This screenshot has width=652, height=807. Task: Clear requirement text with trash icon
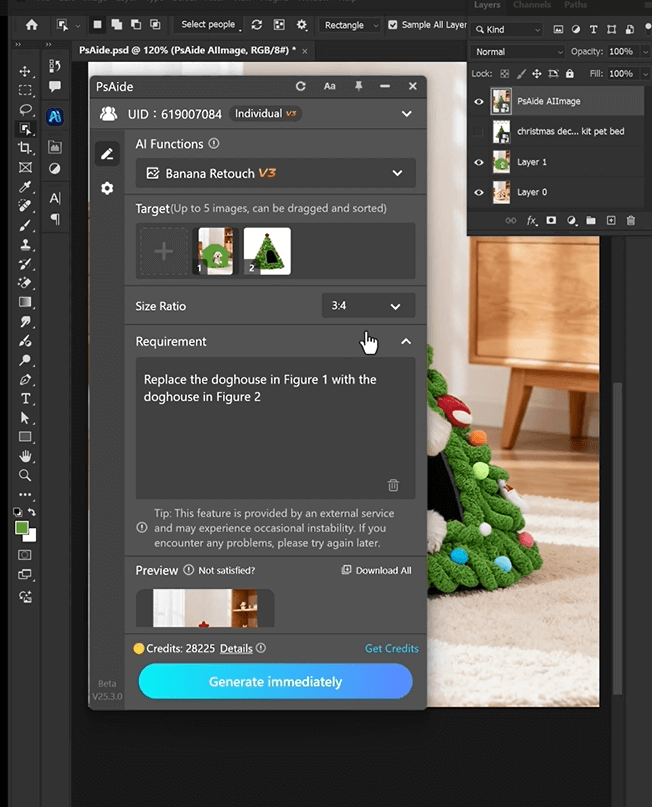(x=393, y=485)
